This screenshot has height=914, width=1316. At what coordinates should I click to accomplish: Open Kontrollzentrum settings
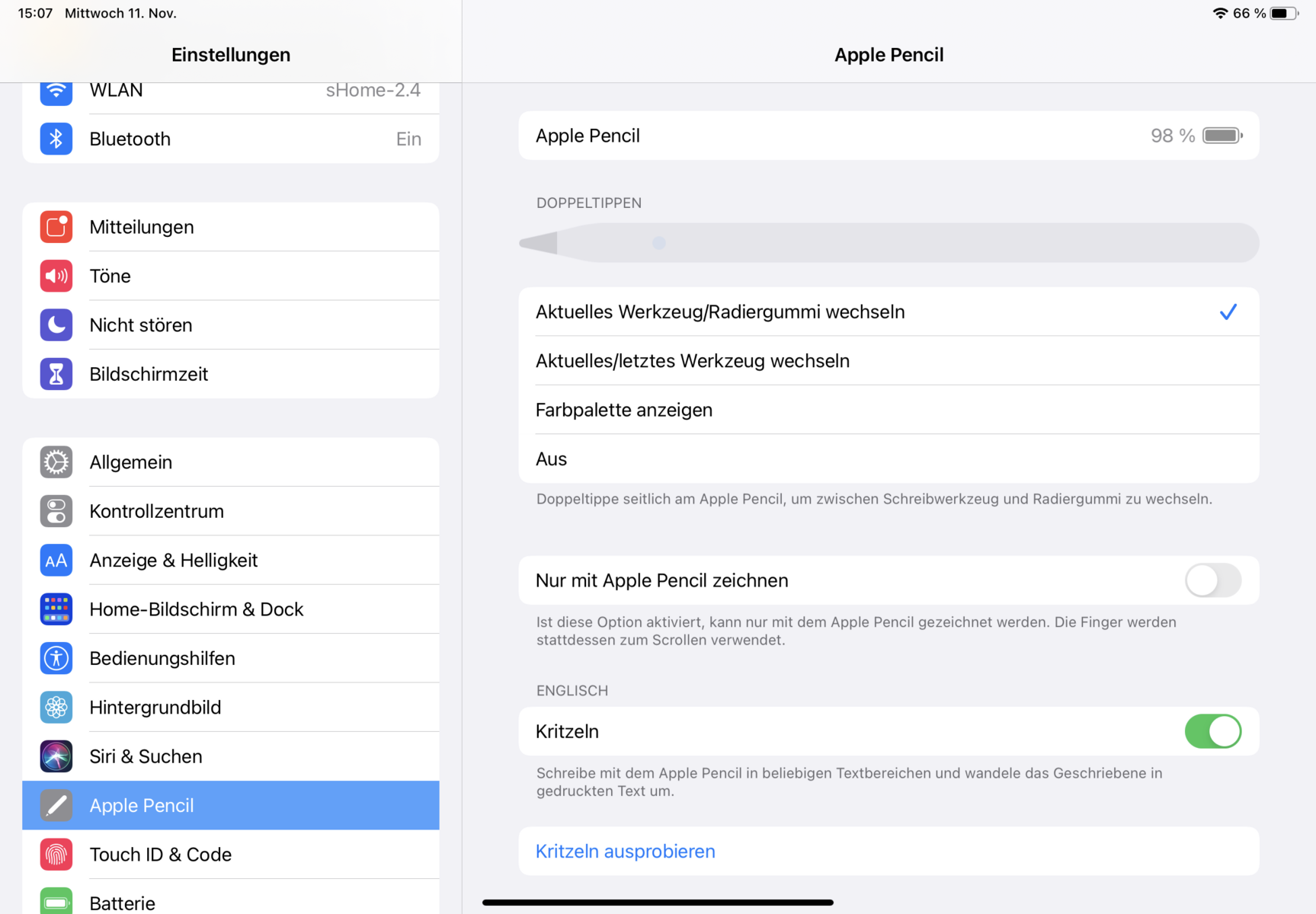[231, 511]
